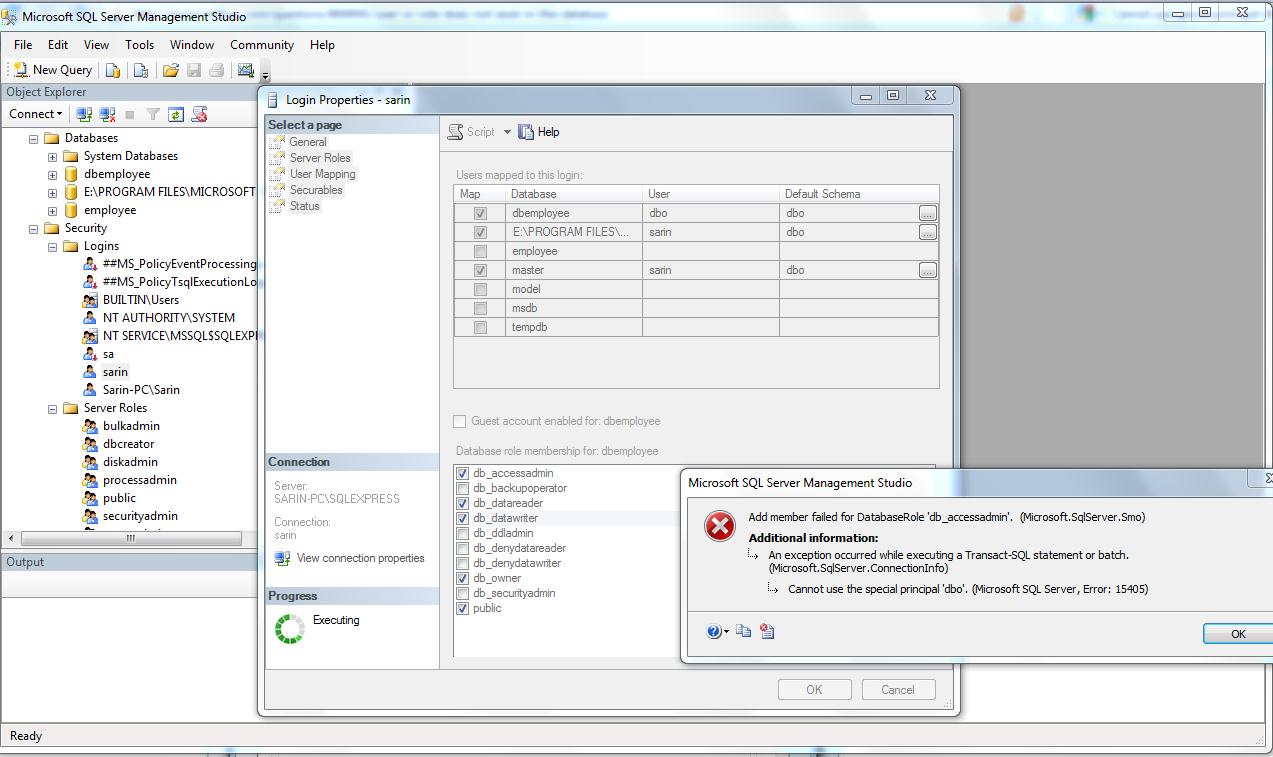Image resolution: width=1273 pixels, height=757 pixels.
Task: Open the Tools menu
Action: (x=139, y=45)
